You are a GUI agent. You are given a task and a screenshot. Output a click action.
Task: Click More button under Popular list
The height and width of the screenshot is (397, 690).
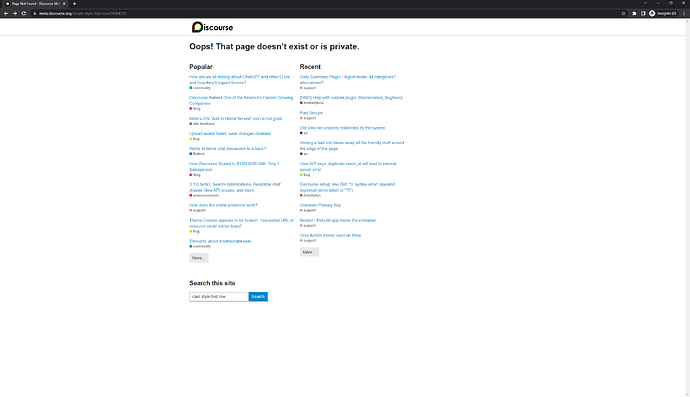click(198, 258)
